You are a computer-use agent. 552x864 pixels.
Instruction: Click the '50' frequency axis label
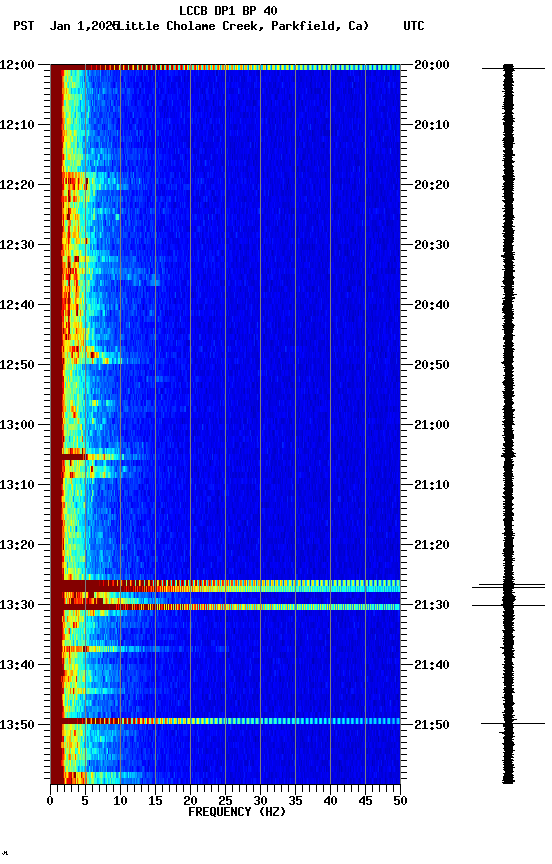[401, 801]
